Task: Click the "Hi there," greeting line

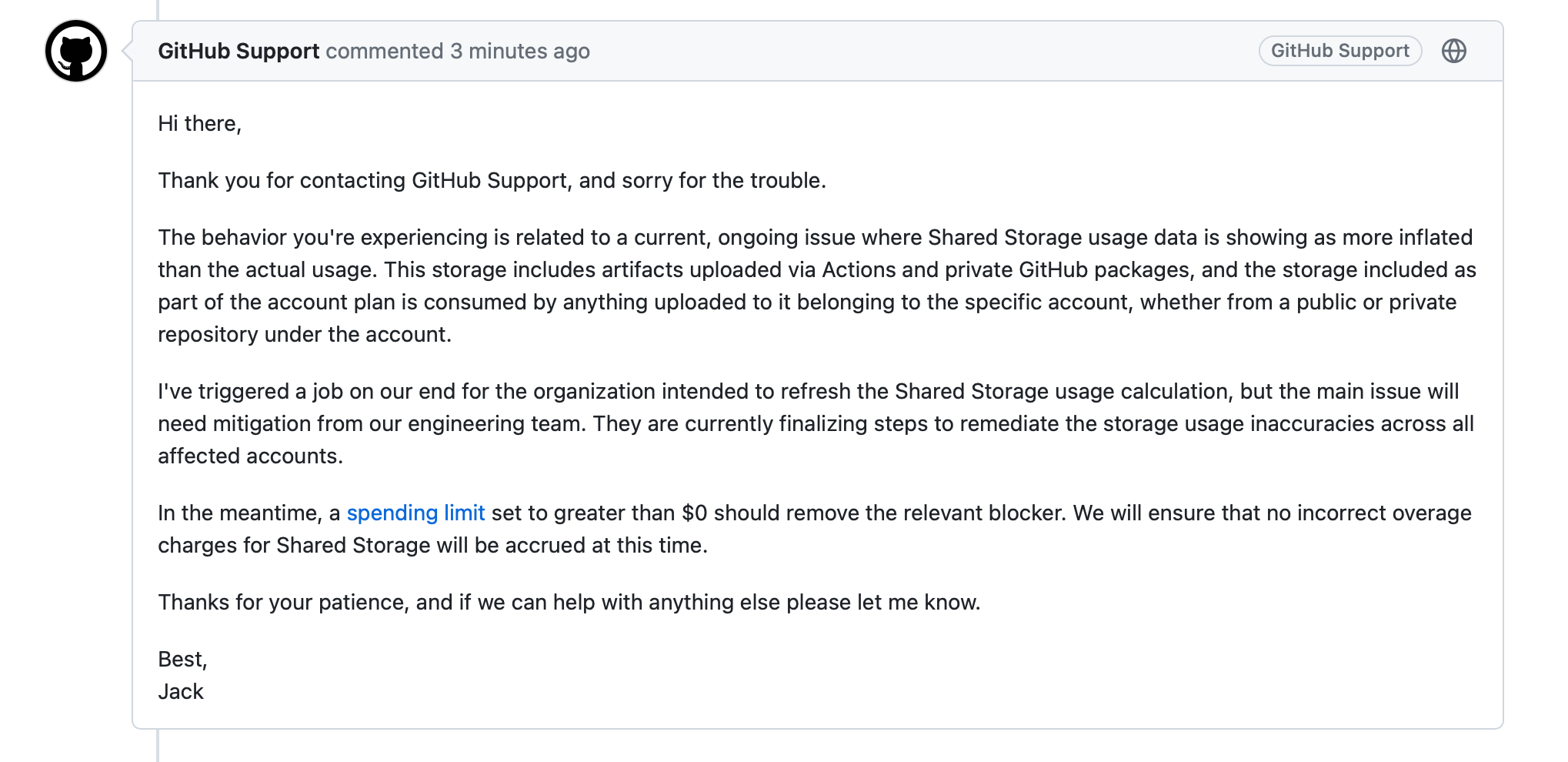Action: point(200,123)
